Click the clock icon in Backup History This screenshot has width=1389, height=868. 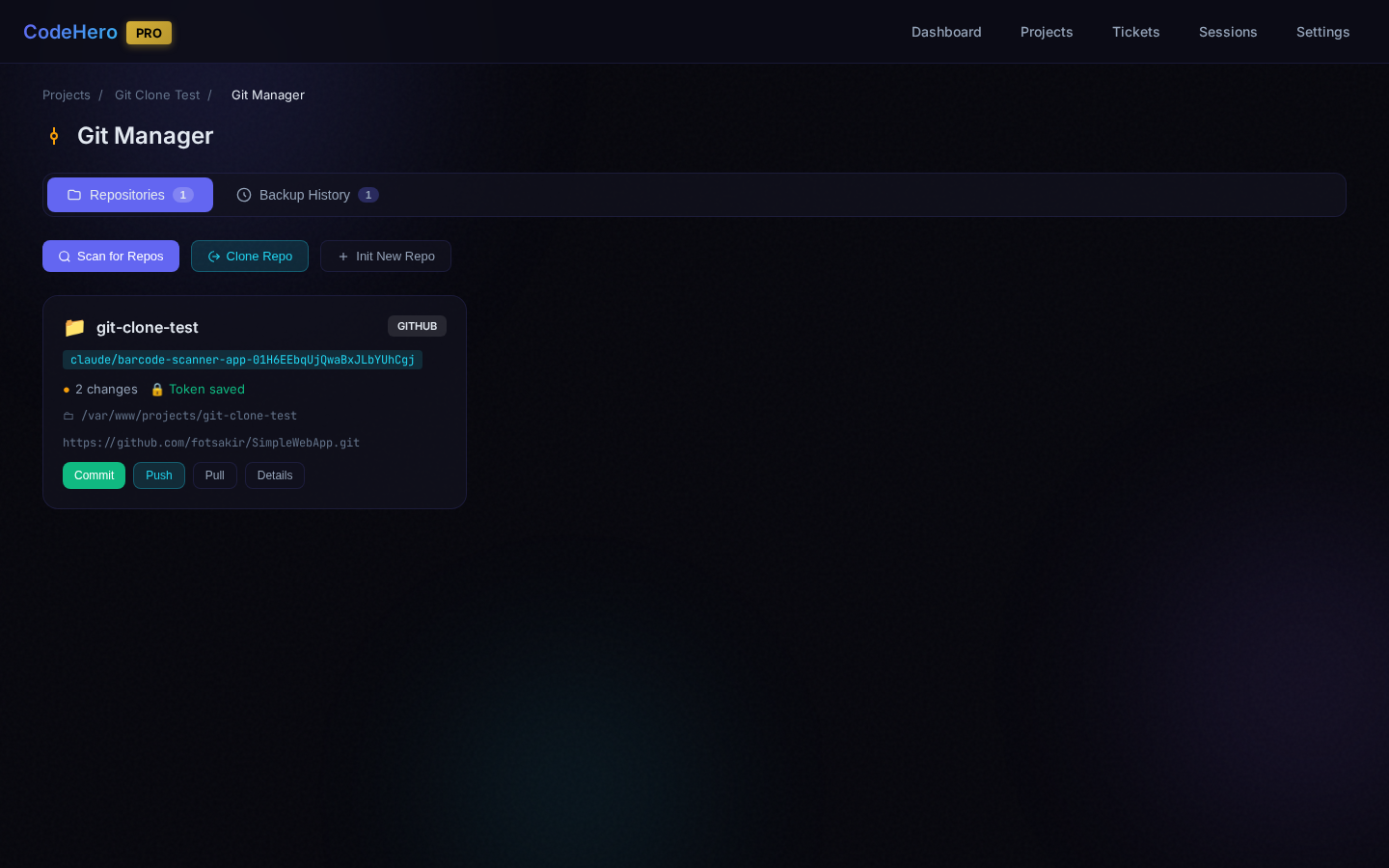[x=244, y=195]
